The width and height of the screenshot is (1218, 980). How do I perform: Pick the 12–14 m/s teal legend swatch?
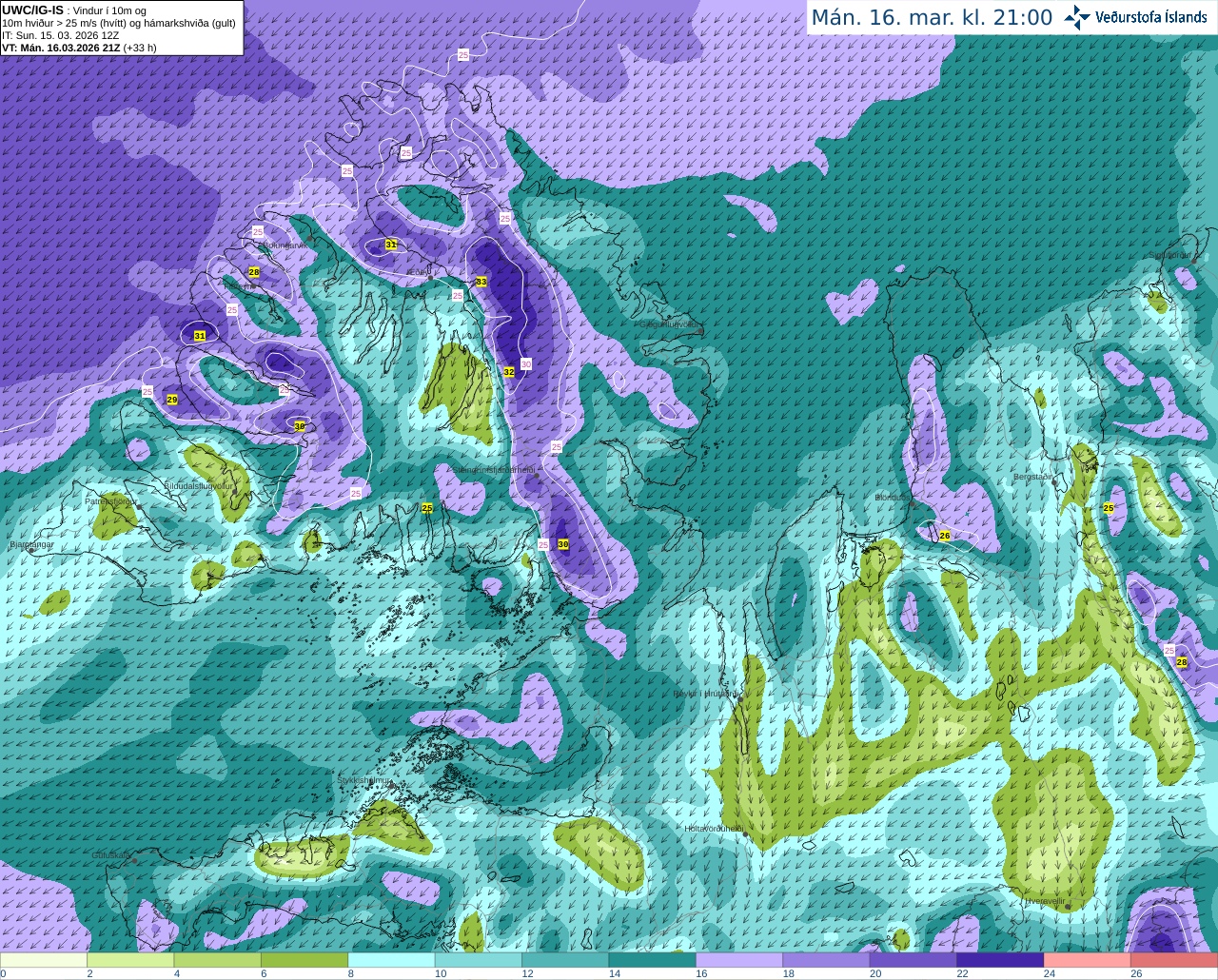coord(565,961)
